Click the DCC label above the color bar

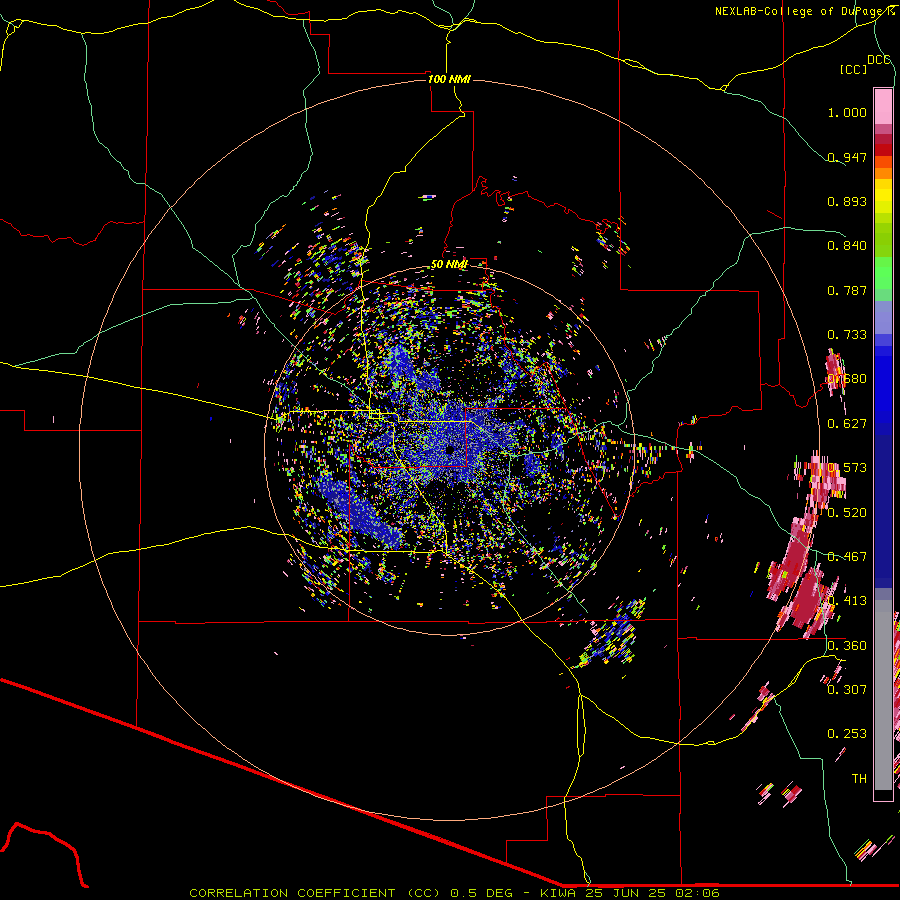pos(879,60)
